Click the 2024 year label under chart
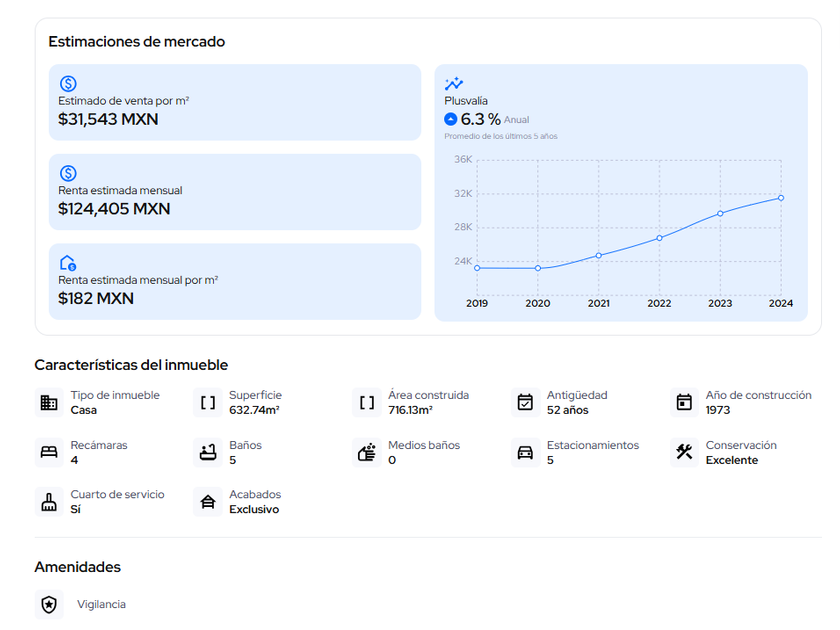The width and height of the screenshot is (840, 630). (x=781, y=303)
